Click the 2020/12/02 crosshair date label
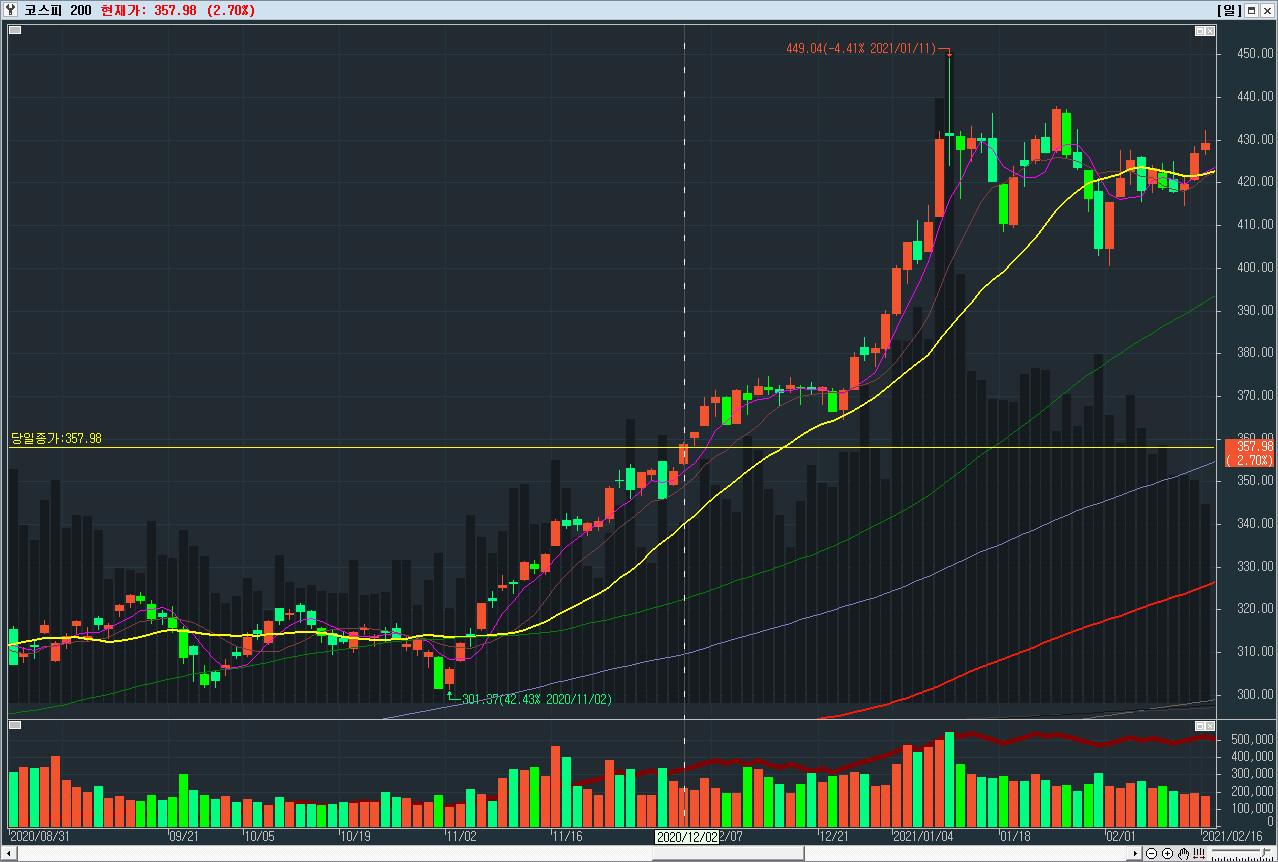1278x862 pixels. click(x=686, y=836)
